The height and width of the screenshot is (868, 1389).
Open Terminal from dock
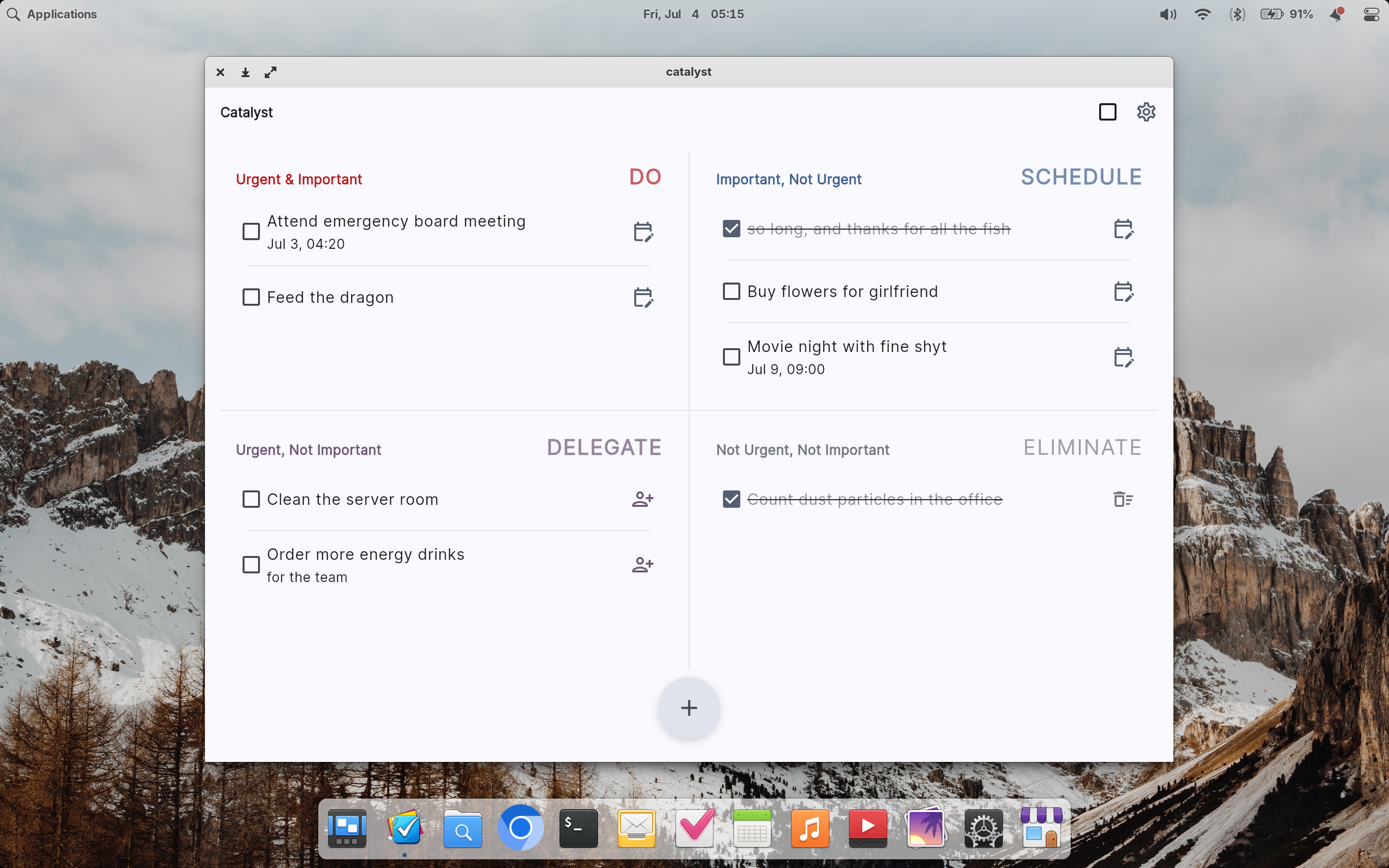(x=579, y=828)
